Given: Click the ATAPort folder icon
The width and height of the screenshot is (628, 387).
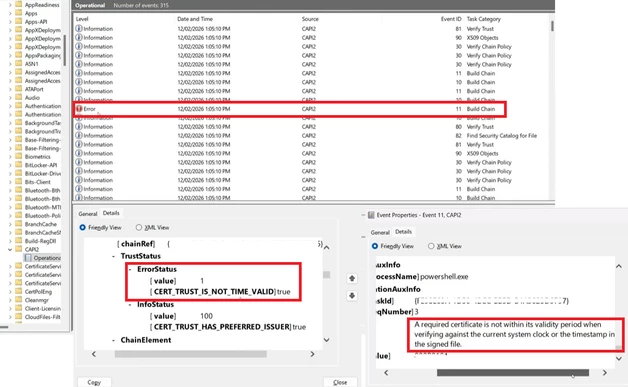Looking at the screenshot, I should [18, 89].
